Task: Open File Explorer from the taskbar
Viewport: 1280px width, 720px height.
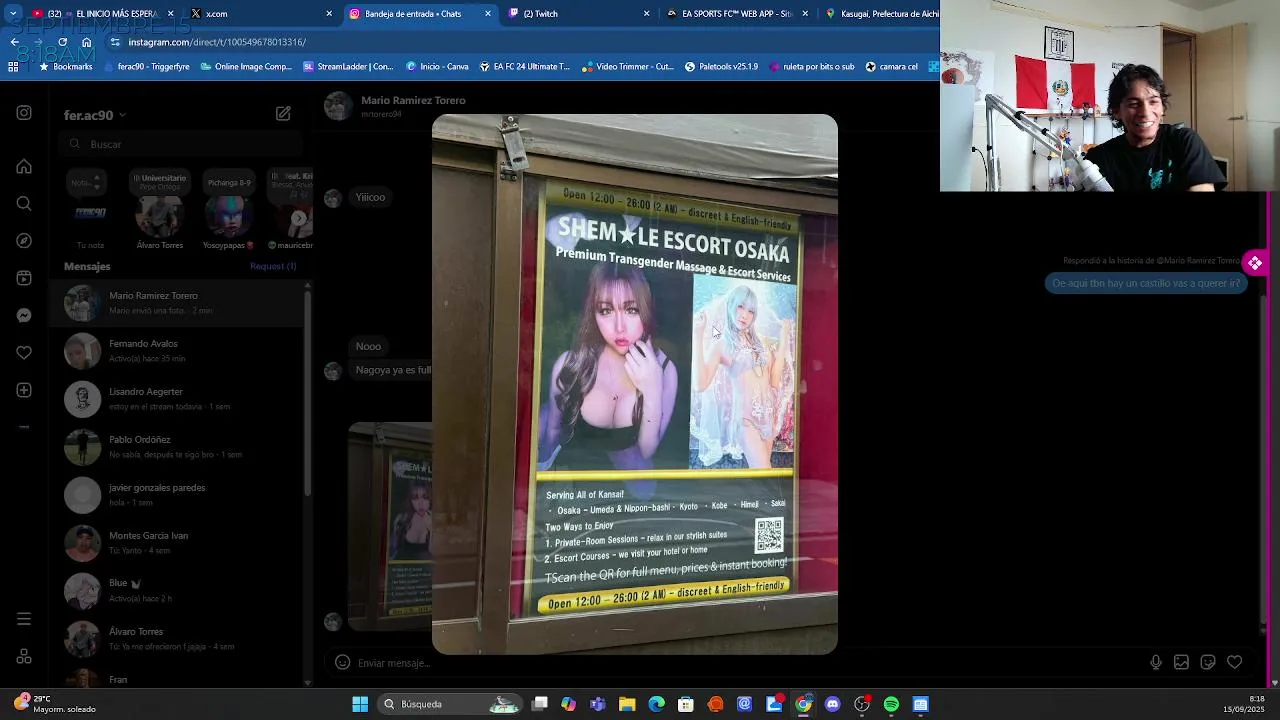Action: [627, 704]
